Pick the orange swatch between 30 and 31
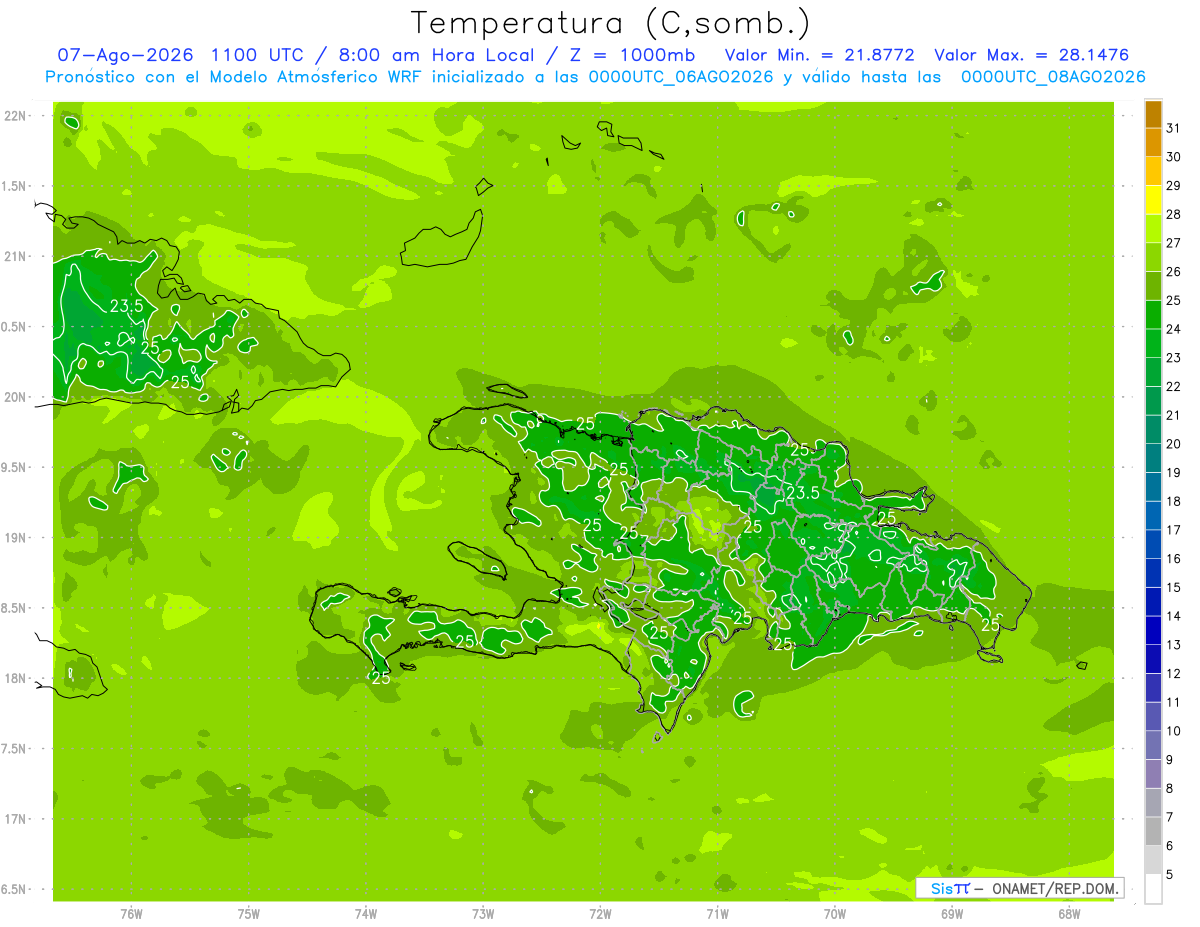Image resolution: width=1200 pixels, height=927 pixels. 1153,143
